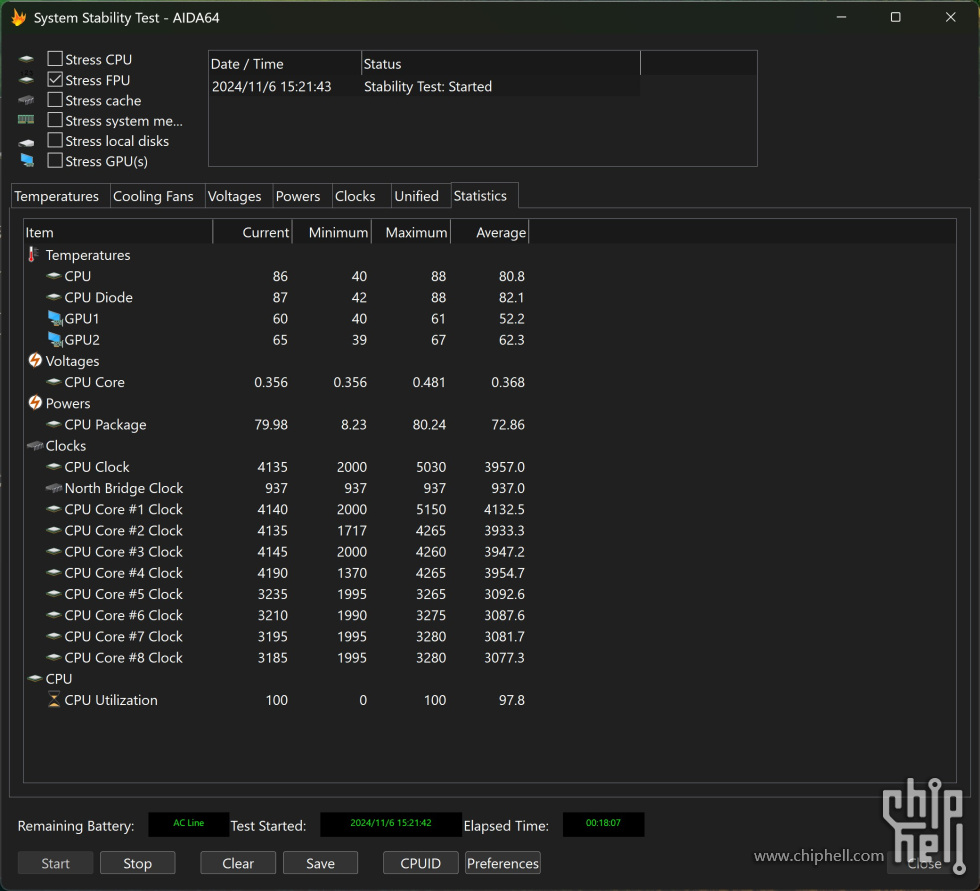Uncheck the Stress FPU checkbox
This screenshot has width=980, height=891.
[x=55, y=80]
